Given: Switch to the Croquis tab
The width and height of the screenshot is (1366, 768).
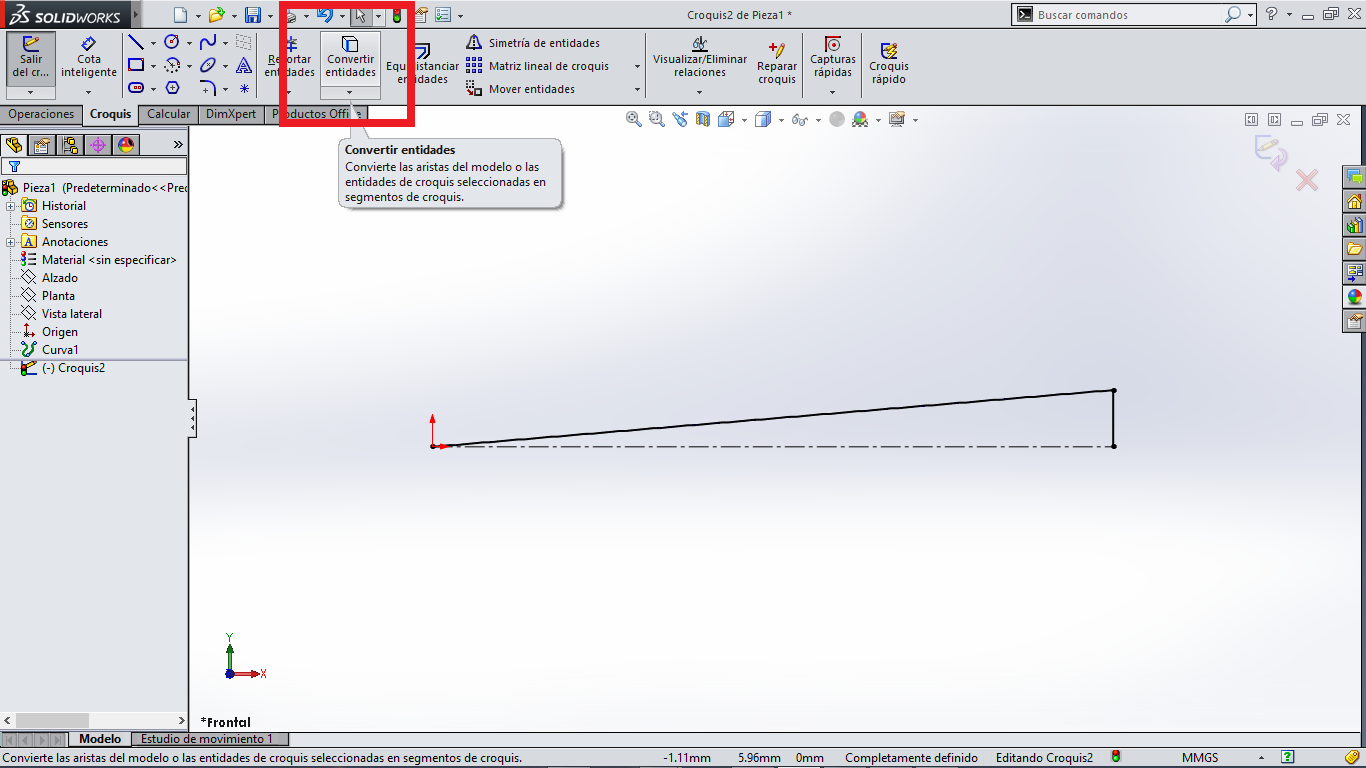Looking at the screenshot, I should [110, 114].
